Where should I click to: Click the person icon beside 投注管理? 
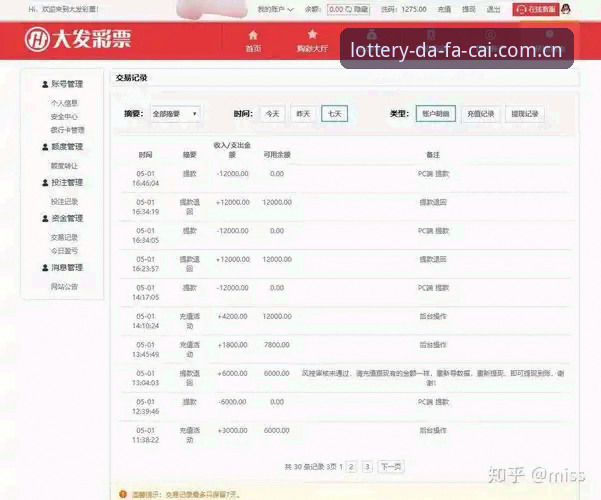[45, 183]
